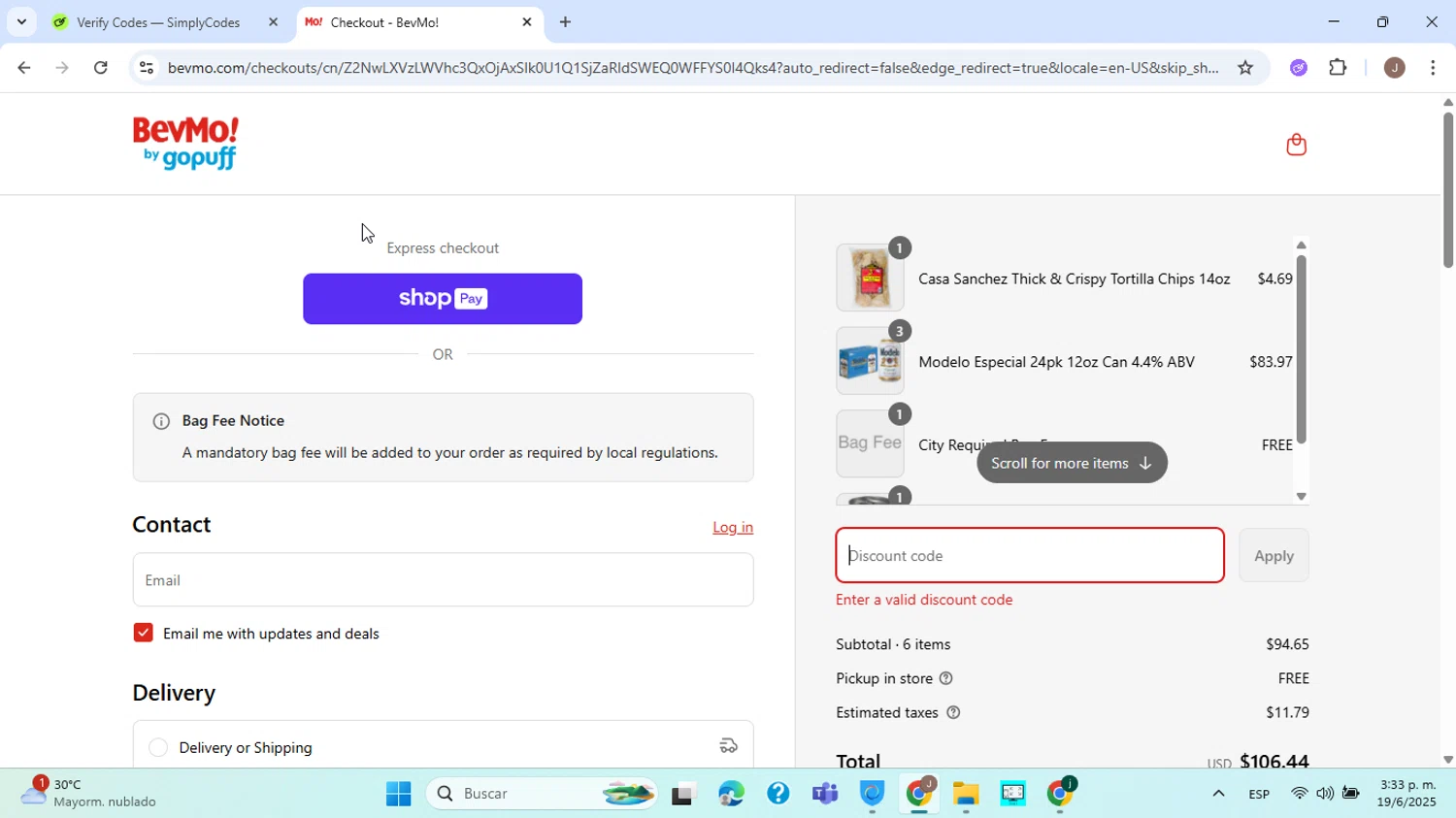
Task: Go forward to the next page
Action: coord(62,68)
